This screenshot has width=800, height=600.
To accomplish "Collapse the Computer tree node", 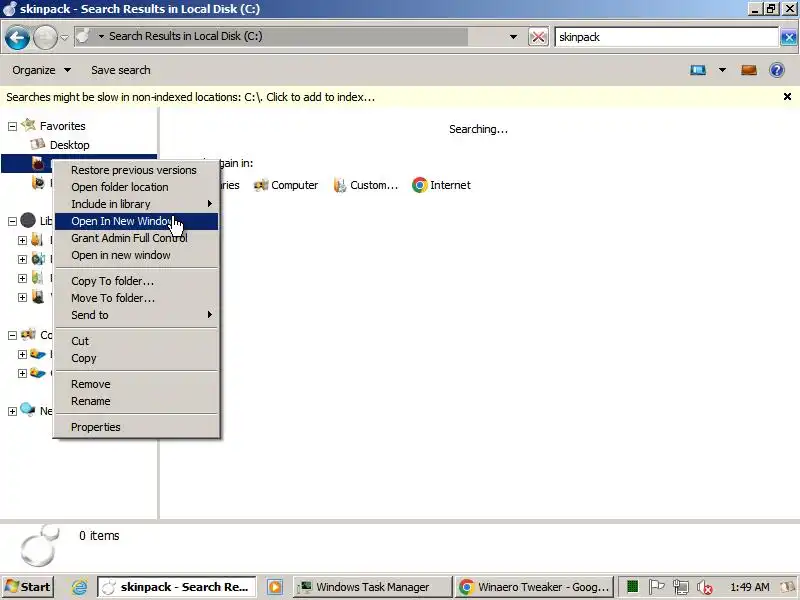I will coord(12,335).
